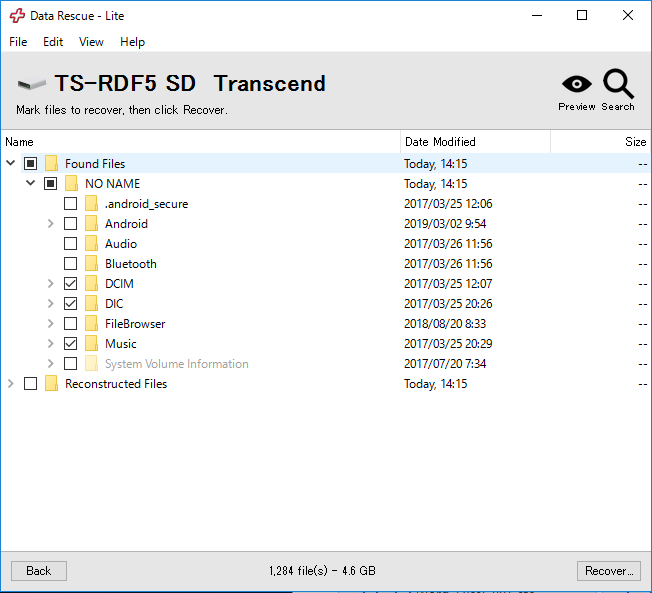Click the Back button
The width and height of the screenshot is (652, 593).
(39, 571)
